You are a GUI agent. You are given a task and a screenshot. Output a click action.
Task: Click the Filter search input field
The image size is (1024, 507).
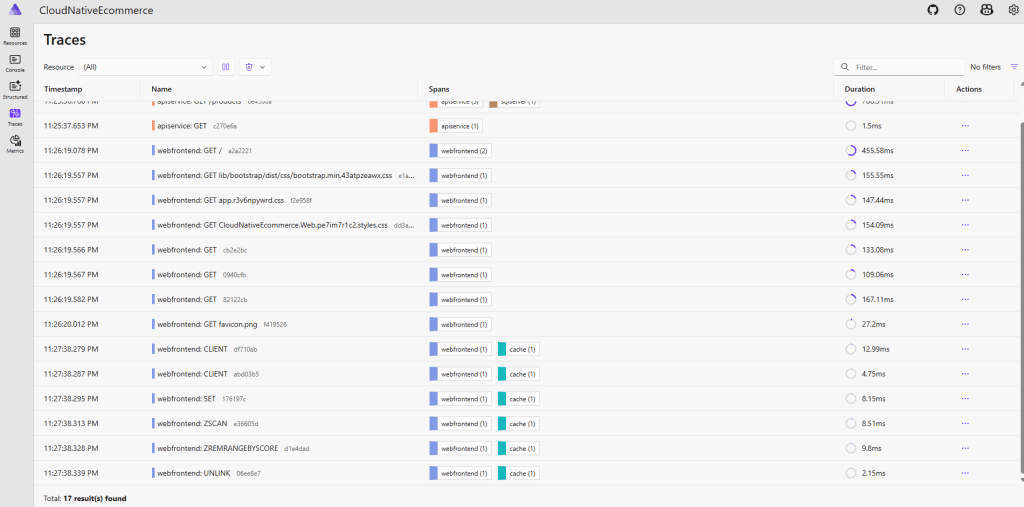click(905, 67)
